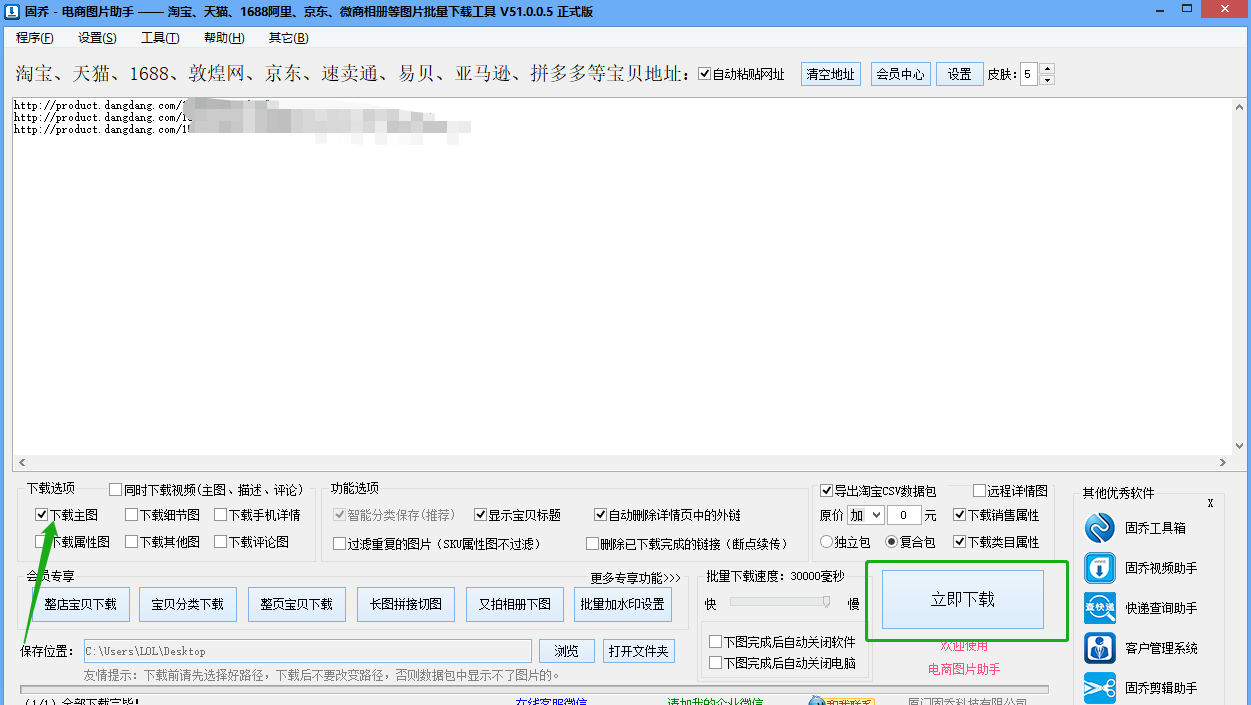Select the 独立包 radio button
1251x705 pixels.
coord(826,542)
